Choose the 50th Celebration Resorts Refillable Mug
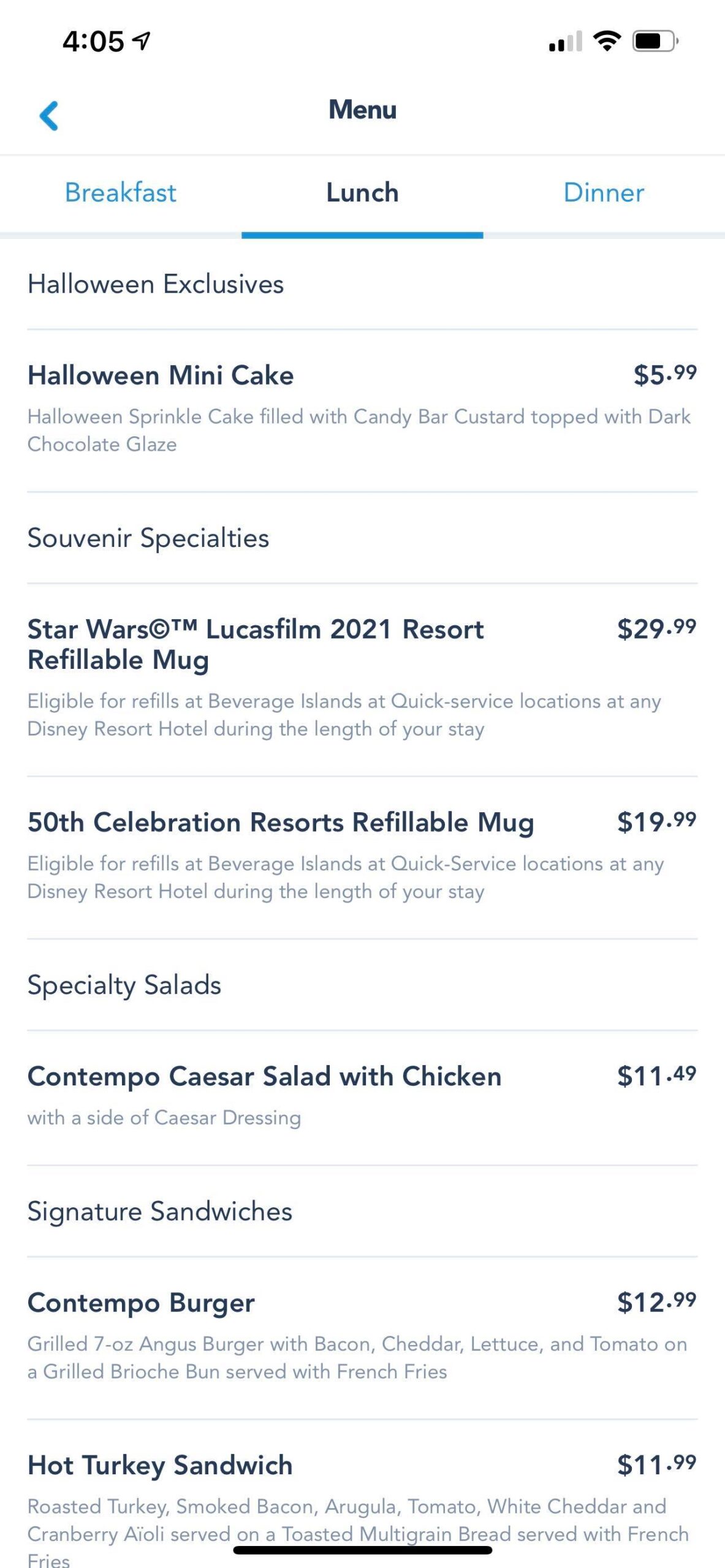 pos(281,822)
